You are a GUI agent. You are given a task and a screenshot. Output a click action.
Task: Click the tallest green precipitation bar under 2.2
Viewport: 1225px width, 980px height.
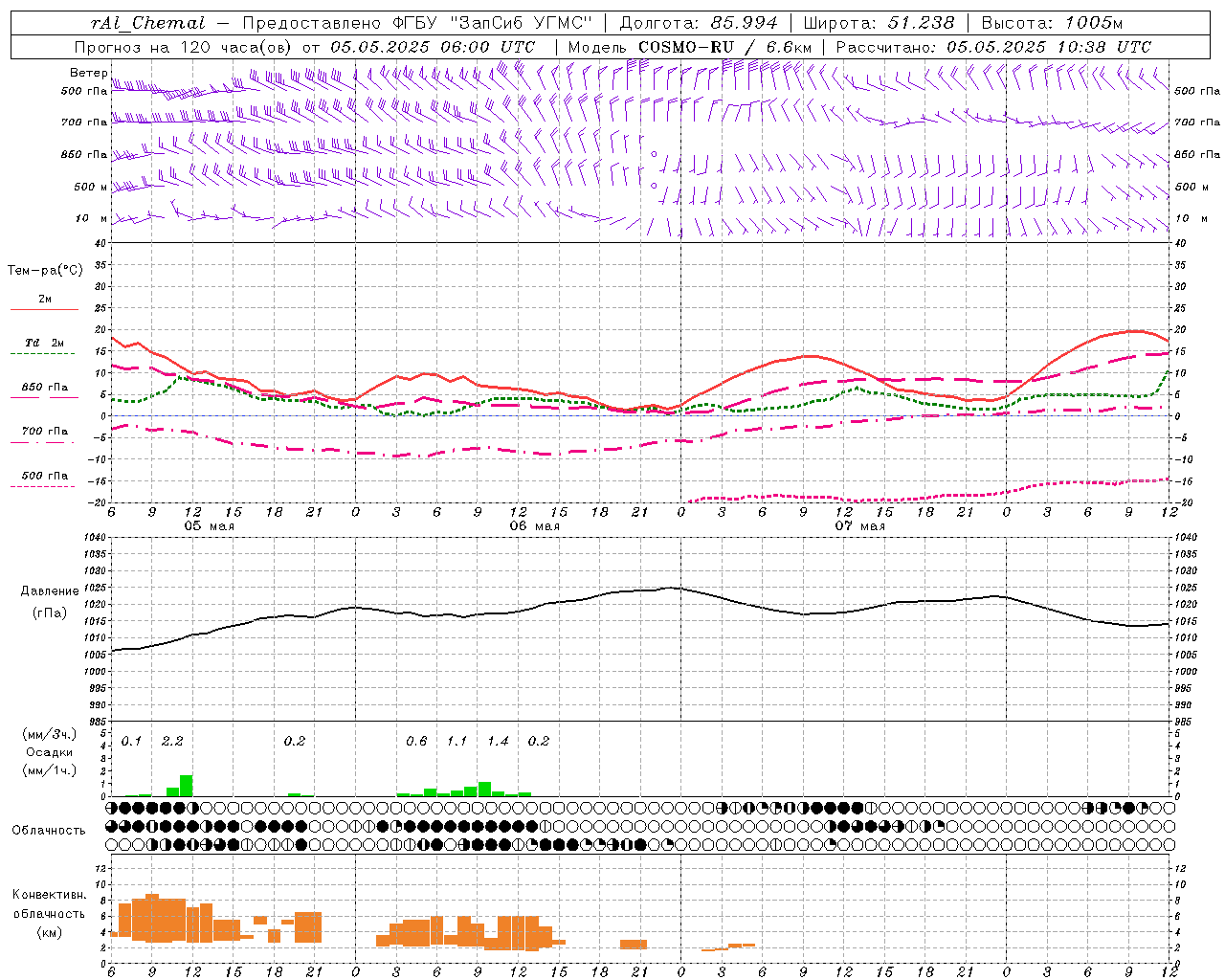click(186, 786)
